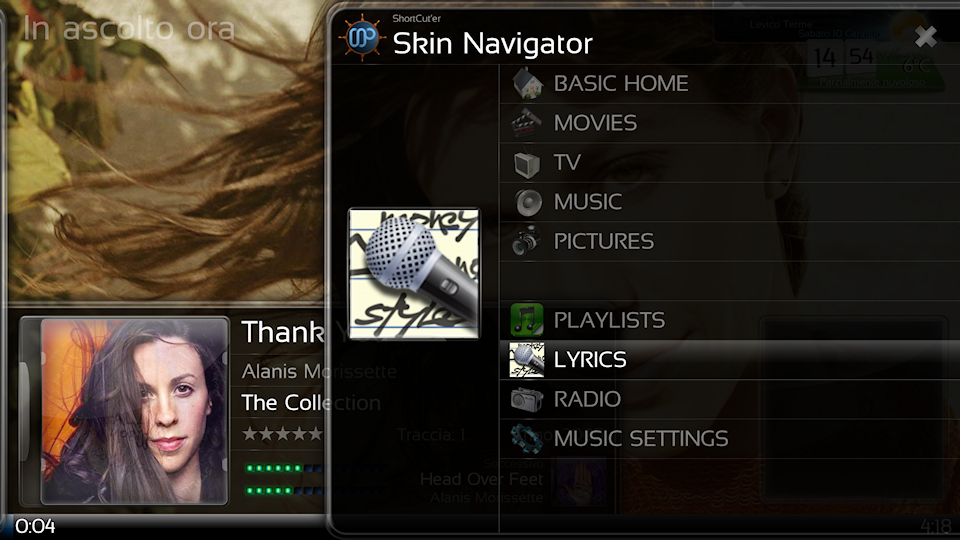This screenshot has width=960, height=540.
Task: Open the Pictures camera icon
Action: coord(526,241)
